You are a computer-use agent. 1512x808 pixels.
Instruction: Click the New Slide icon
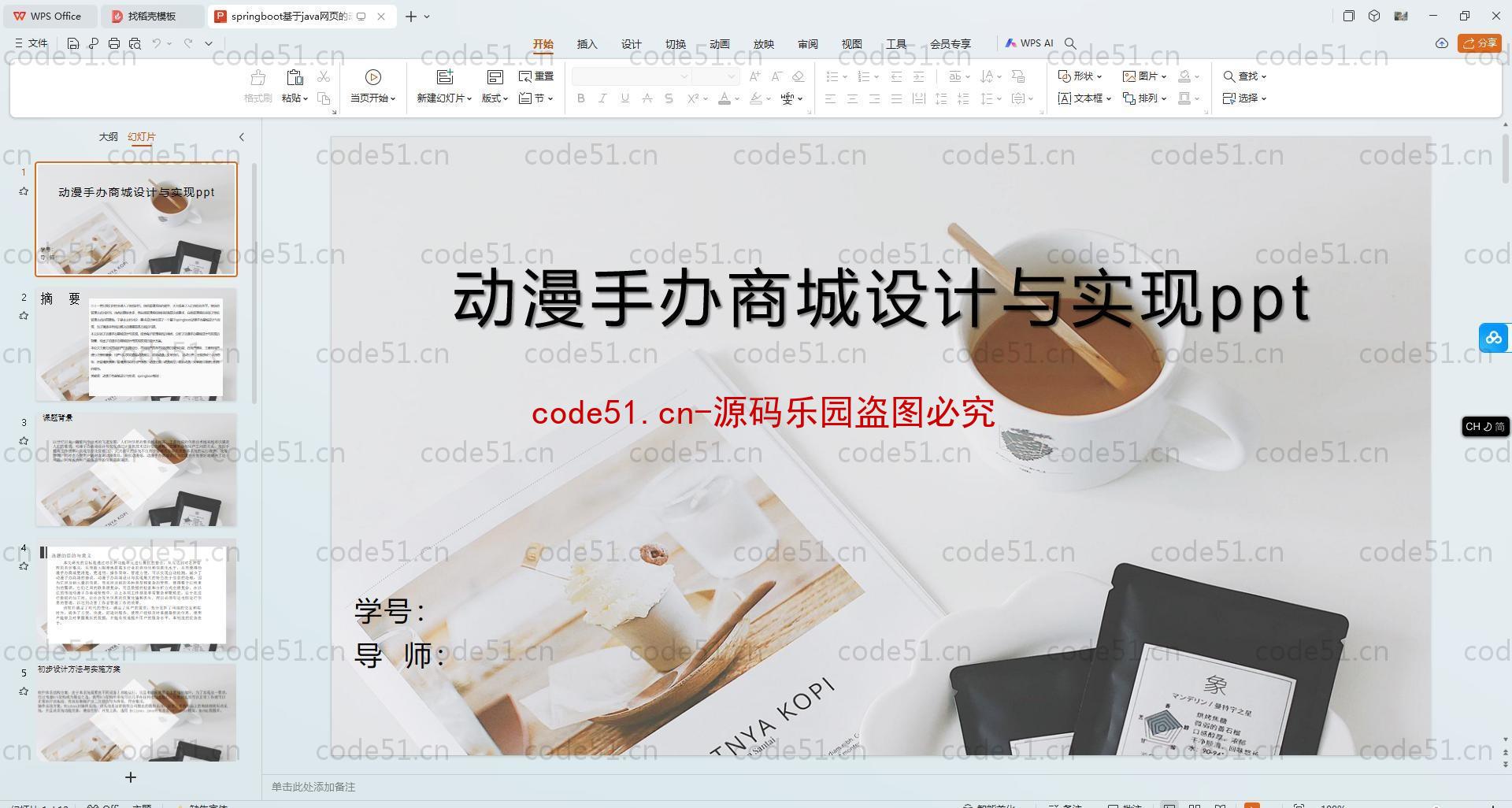point(445,77)
